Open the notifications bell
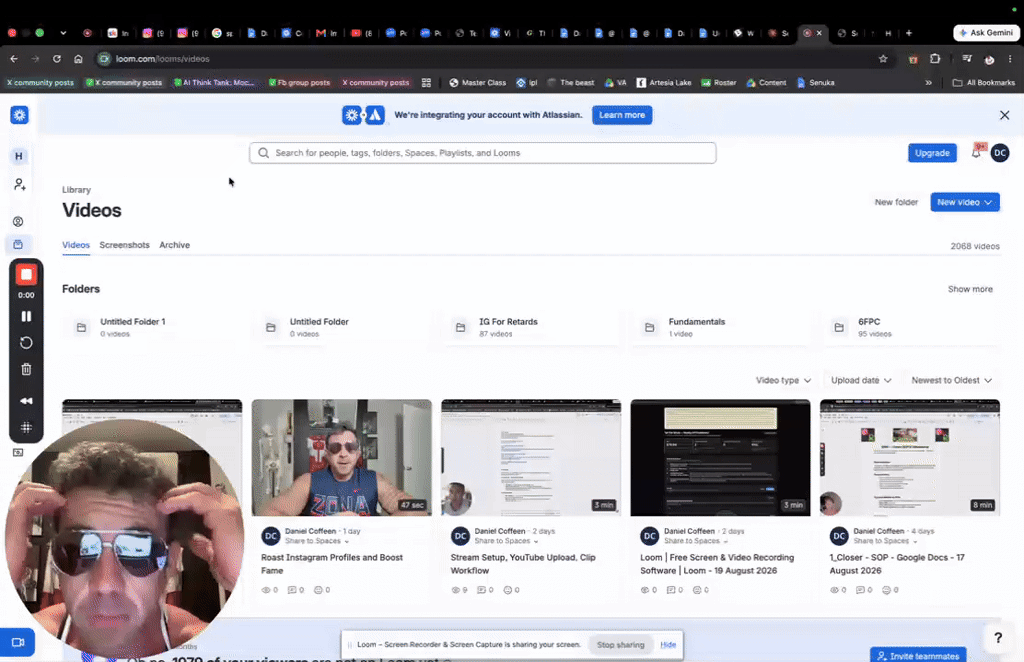The height and width of the screenshot is (662, 1024). 976,153
